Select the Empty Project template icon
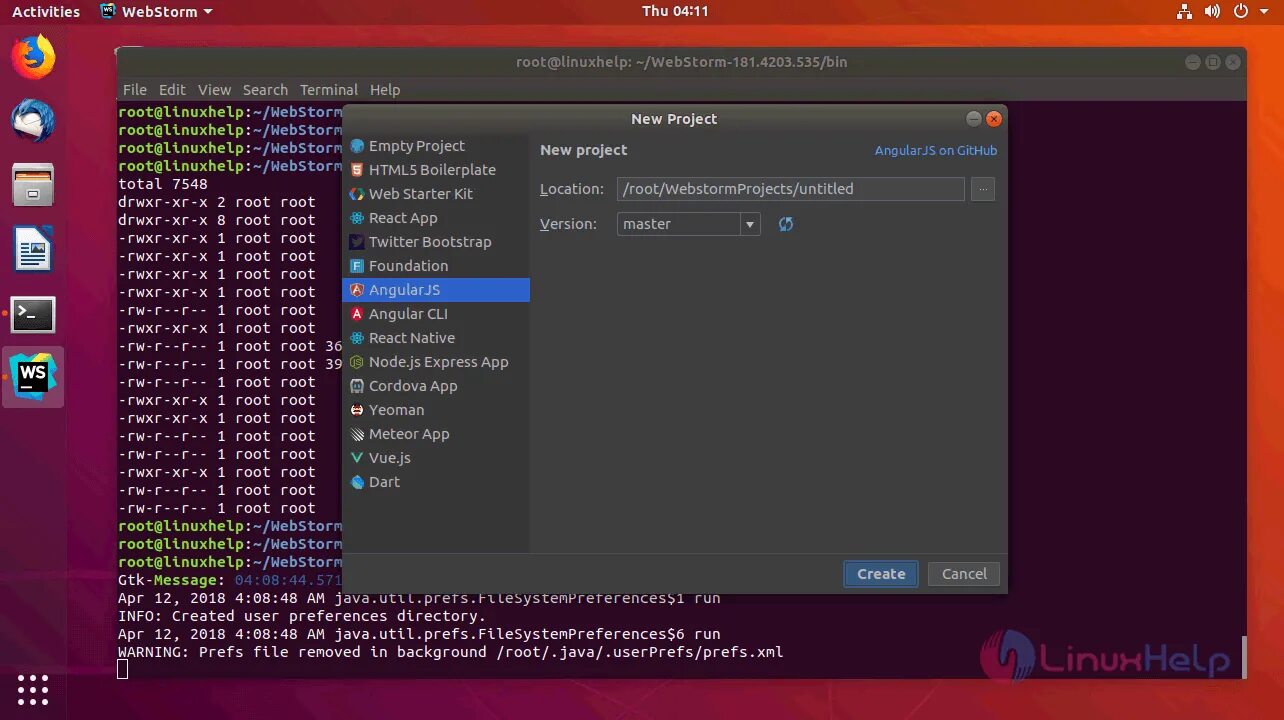Viewport: 1284px width, 720px height. tap(357, 146)
